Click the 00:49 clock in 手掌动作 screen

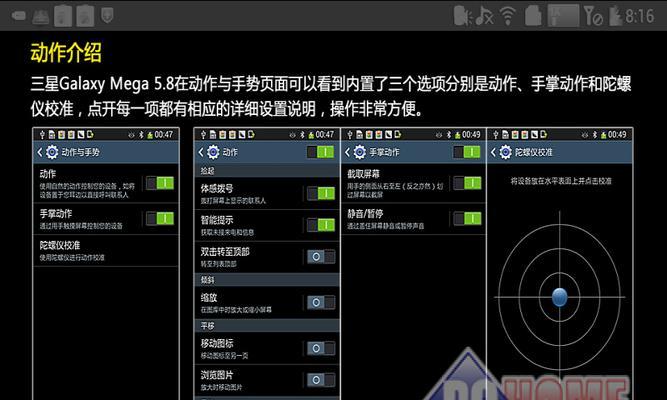click(x=471, y=134)
